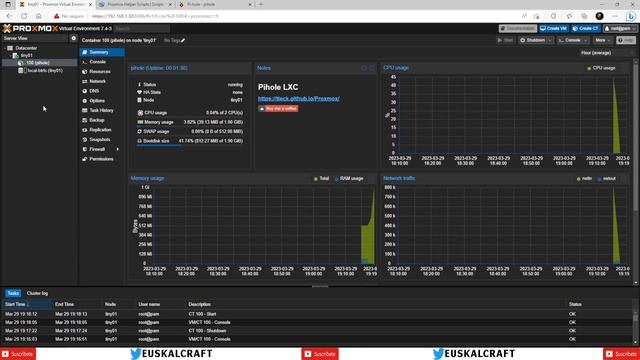This screenshot has width=640, height=360.
Task: Toggle the CPU usage legend entry
Action: pos(601,68)
